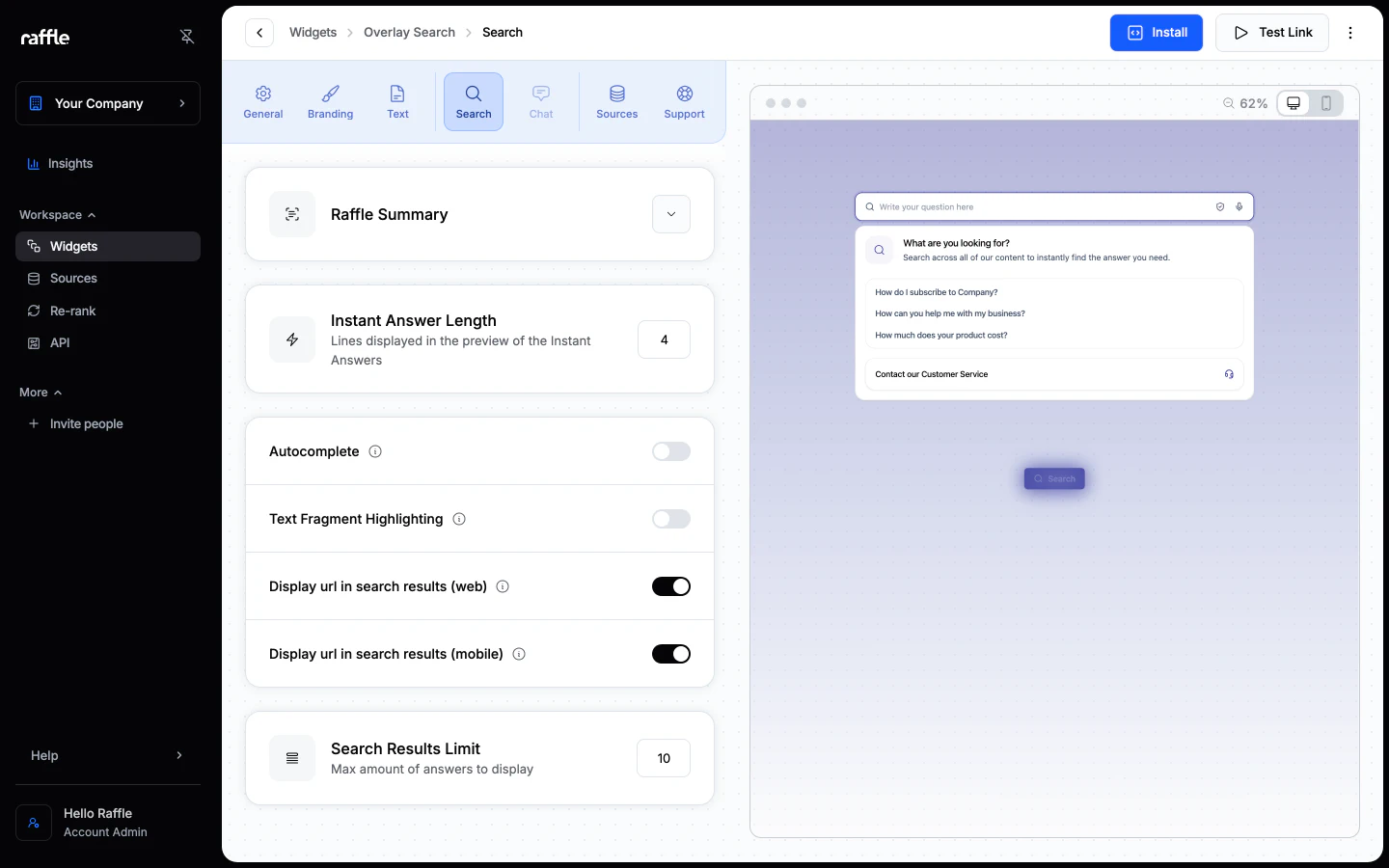Go to the Sources tab

pos(617,101)
